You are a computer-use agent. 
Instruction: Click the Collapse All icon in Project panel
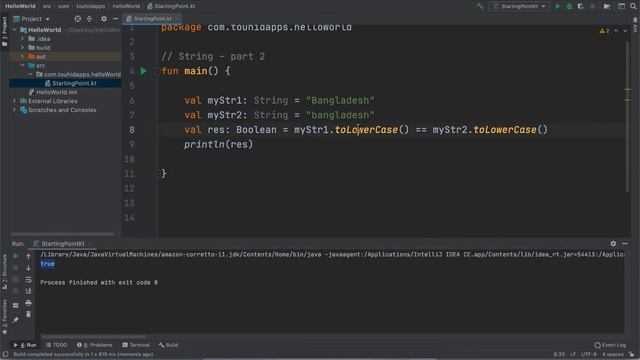(89, 19)
